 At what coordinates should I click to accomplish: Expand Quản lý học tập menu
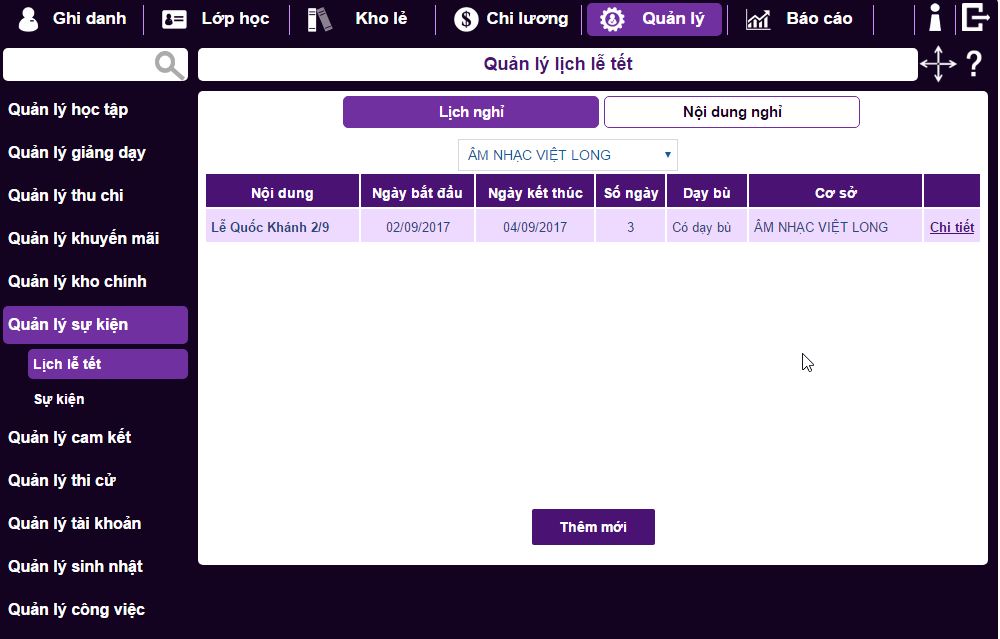click(x=68, y=110)
